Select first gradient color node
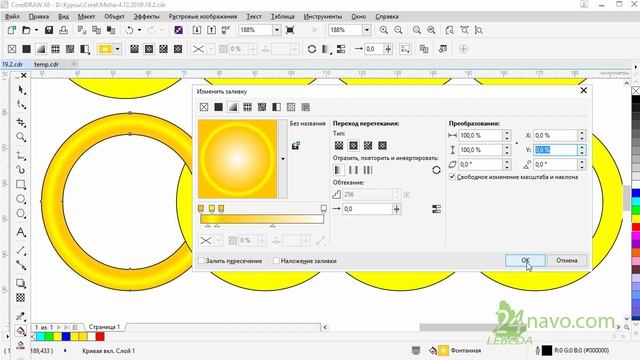640x360 pixels. (201, 209)
